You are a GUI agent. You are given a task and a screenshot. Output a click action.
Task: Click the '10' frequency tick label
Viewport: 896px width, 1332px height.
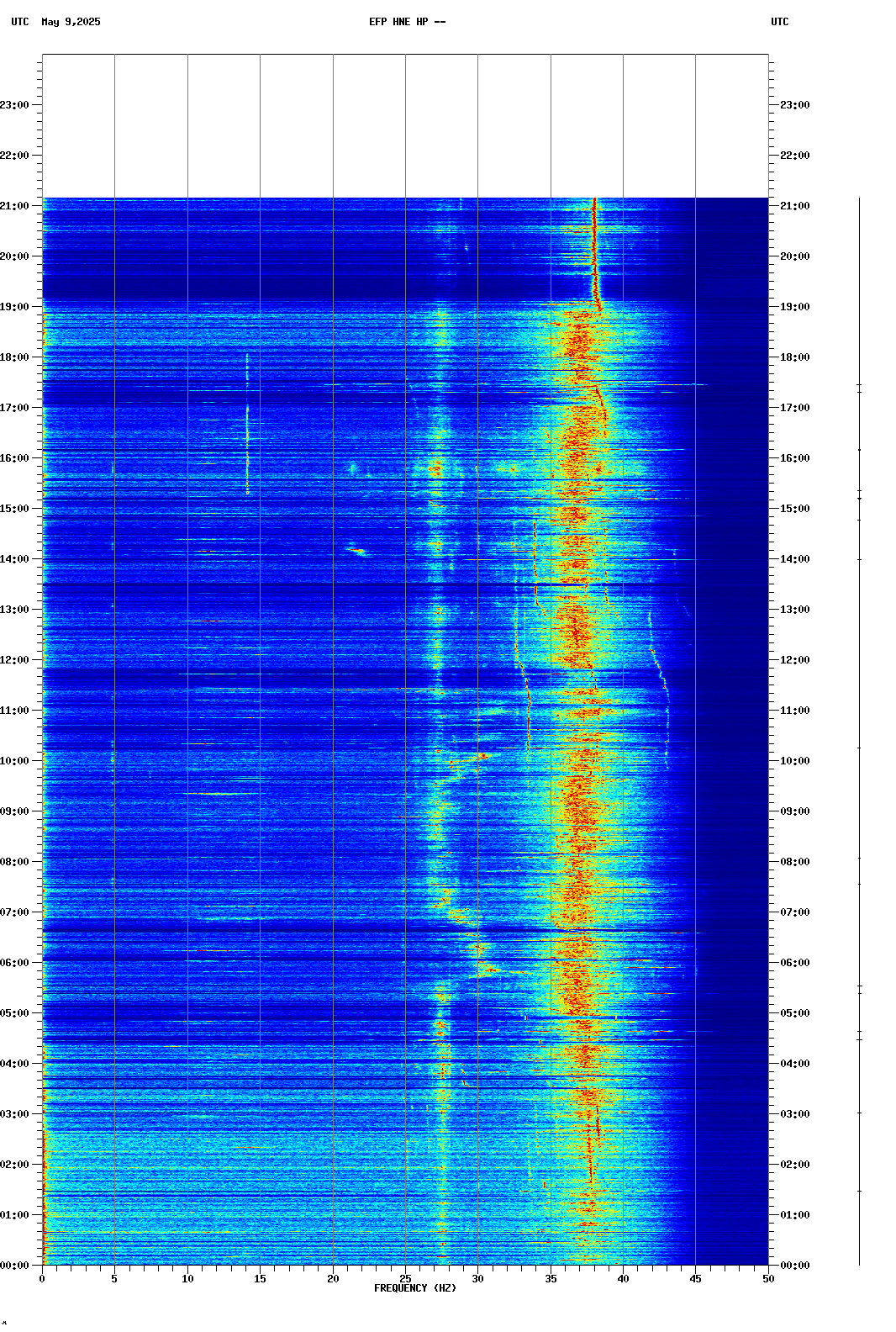coord(187,1279)
